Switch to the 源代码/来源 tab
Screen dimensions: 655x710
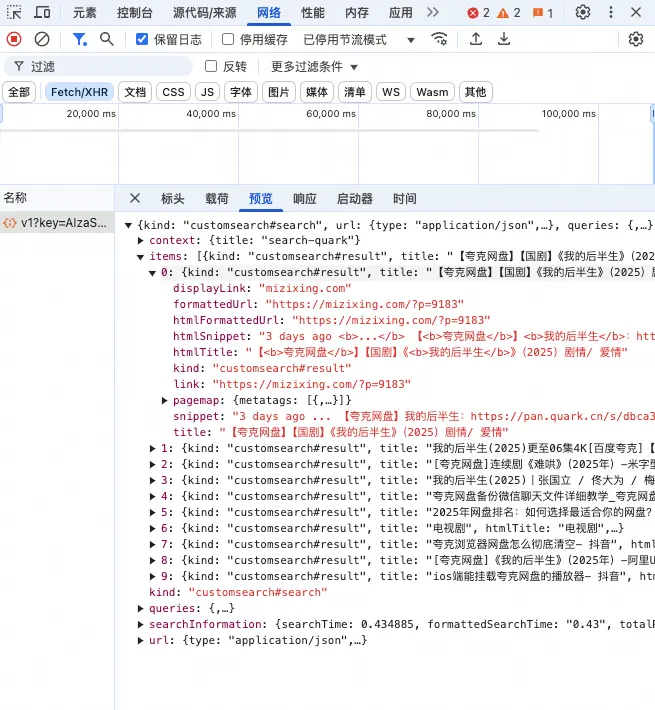pos(205,13)
